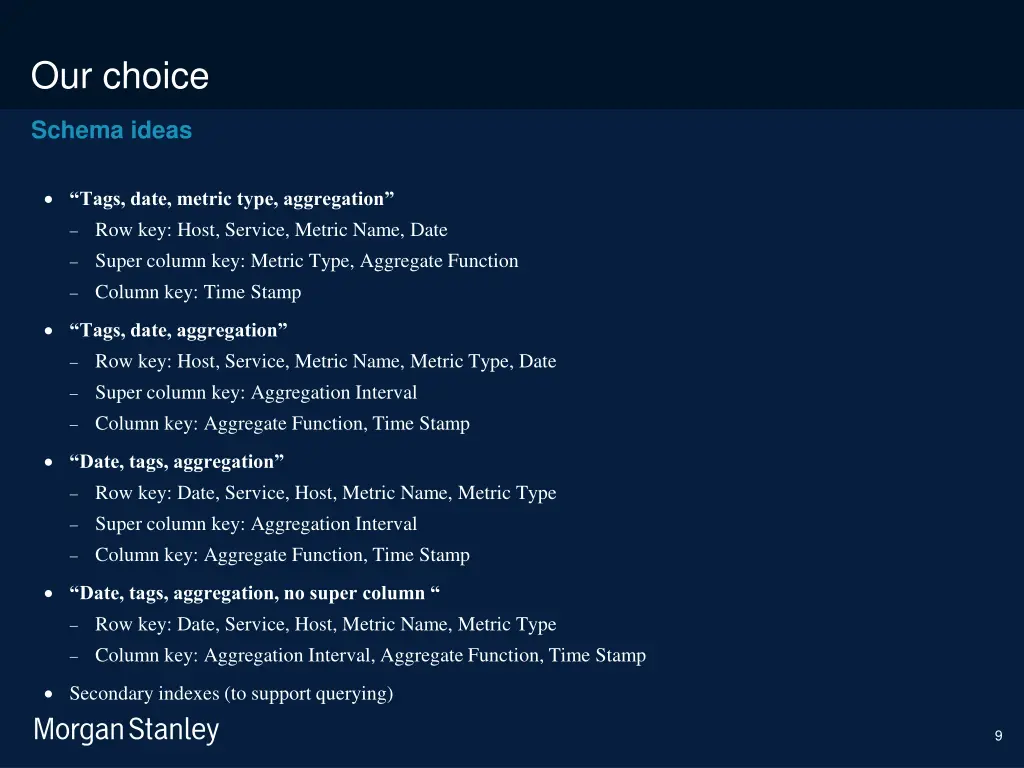Click super column key line under "Date, tags, aggregation"

click(x=256, y=524)
